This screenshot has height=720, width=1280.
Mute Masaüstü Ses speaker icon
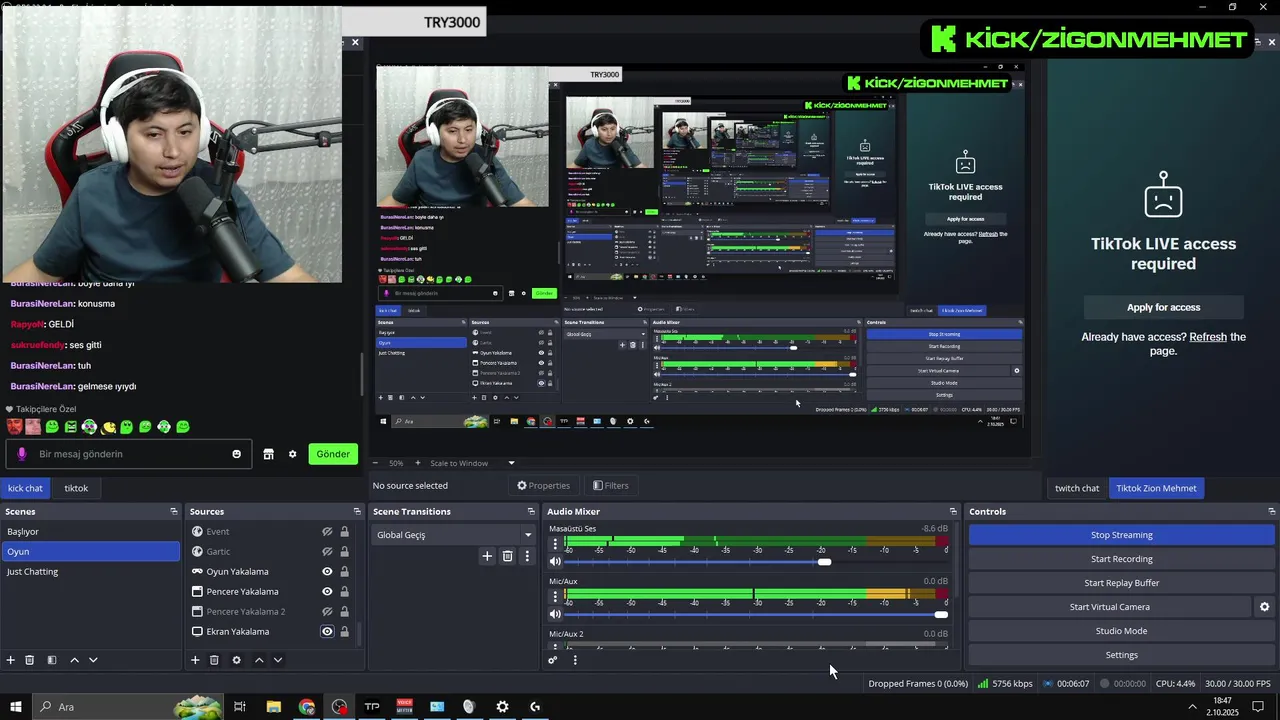[555, 562]
